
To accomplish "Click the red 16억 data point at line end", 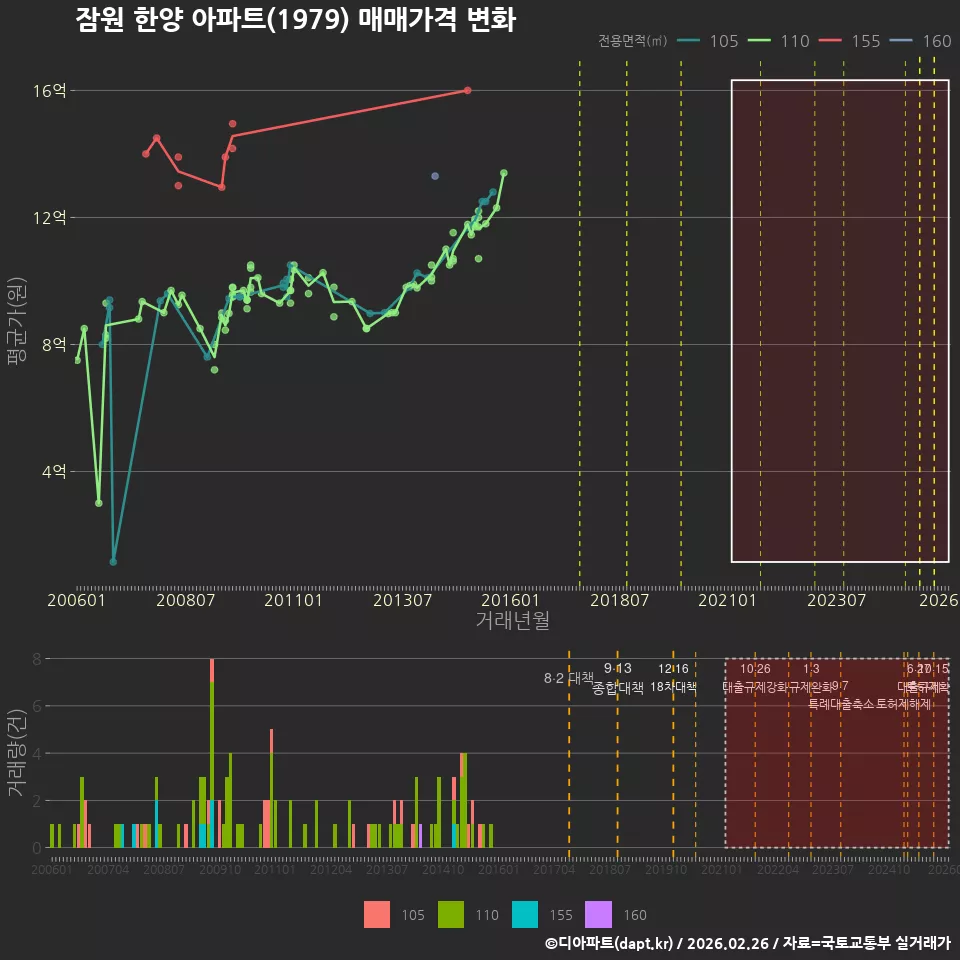I will 468,90.
